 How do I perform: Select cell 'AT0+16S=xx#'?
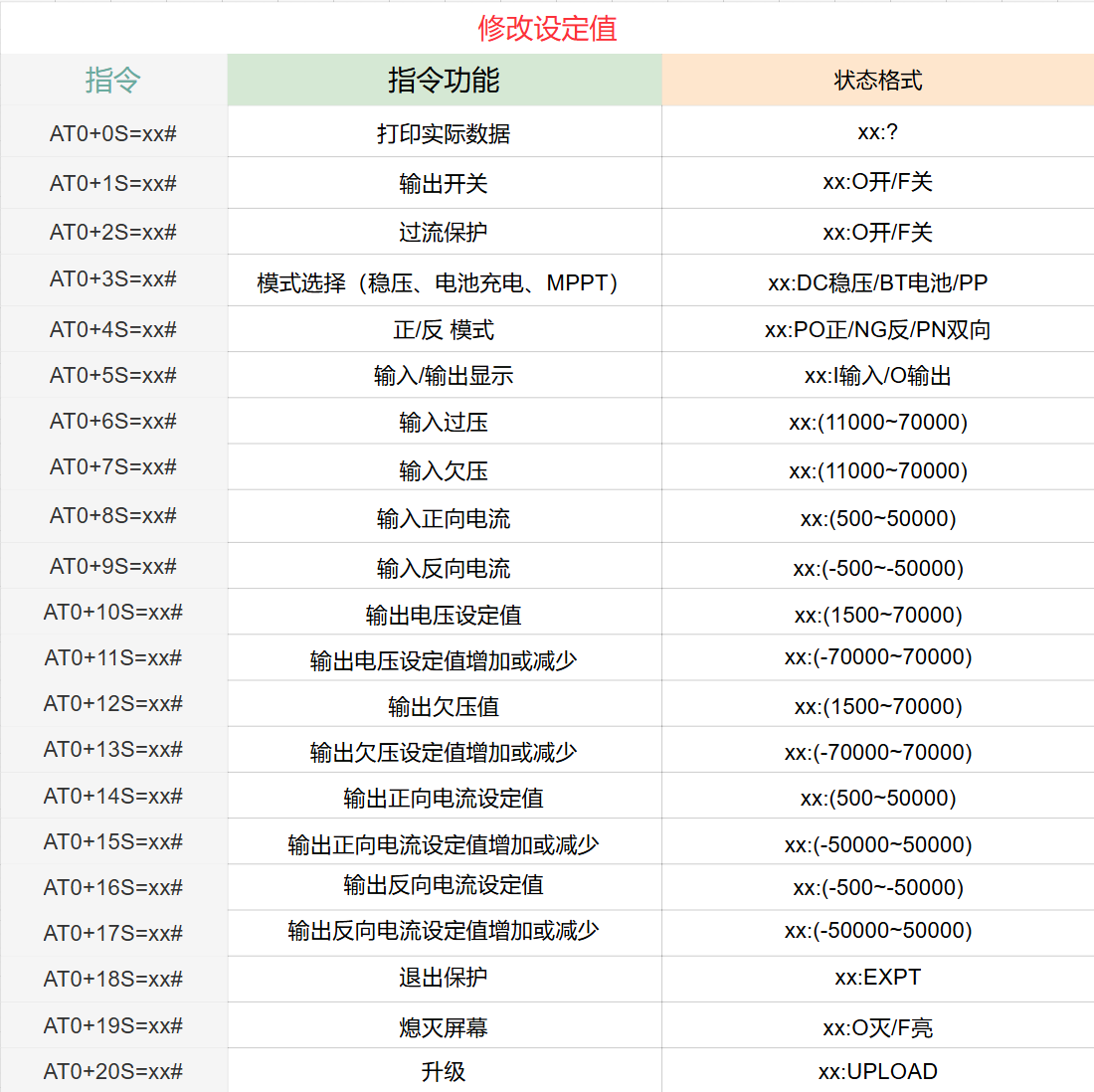point(113,887)
